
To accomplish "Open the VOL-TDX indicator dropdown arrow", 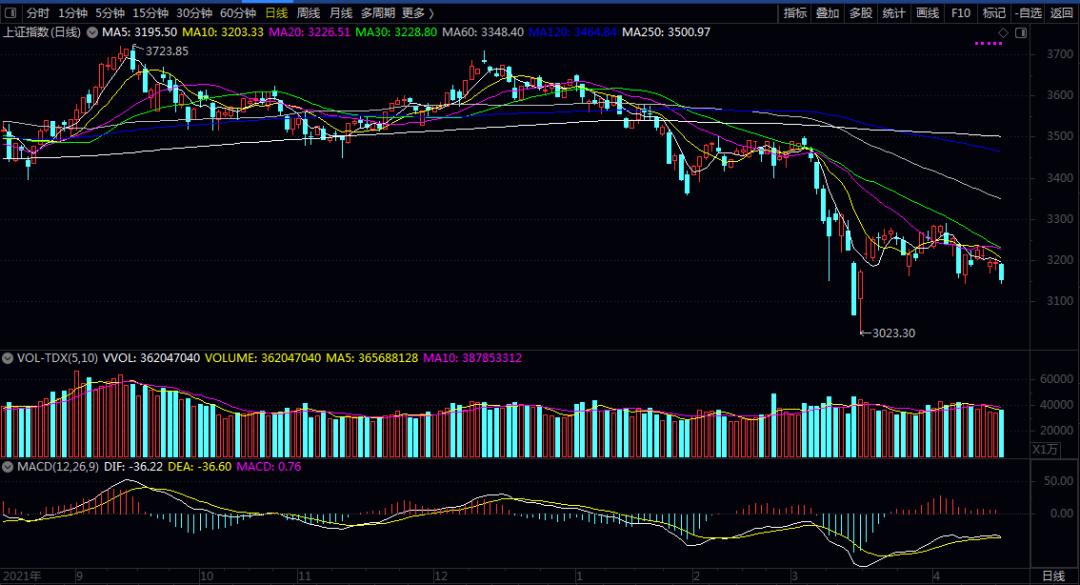I will coord(8,358).
